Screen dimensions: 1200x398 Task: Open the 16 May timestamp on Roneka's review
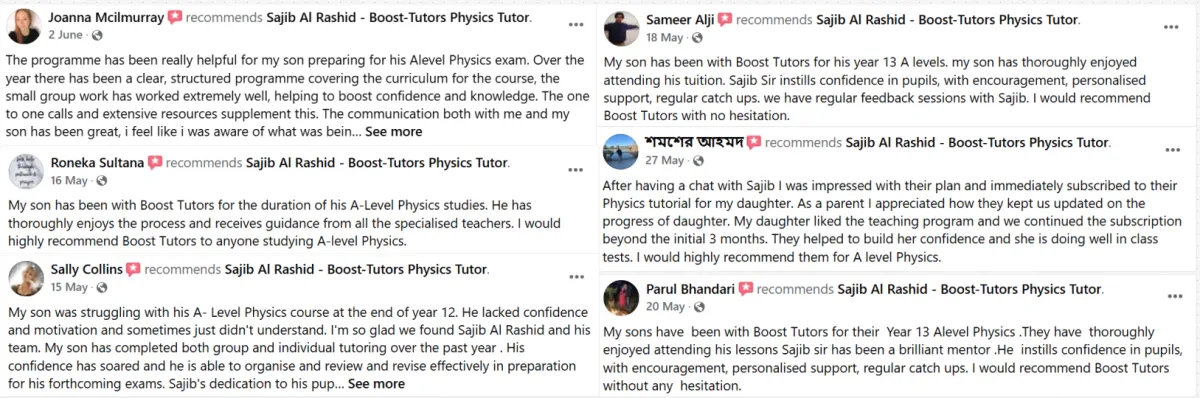tap(69, 181)
